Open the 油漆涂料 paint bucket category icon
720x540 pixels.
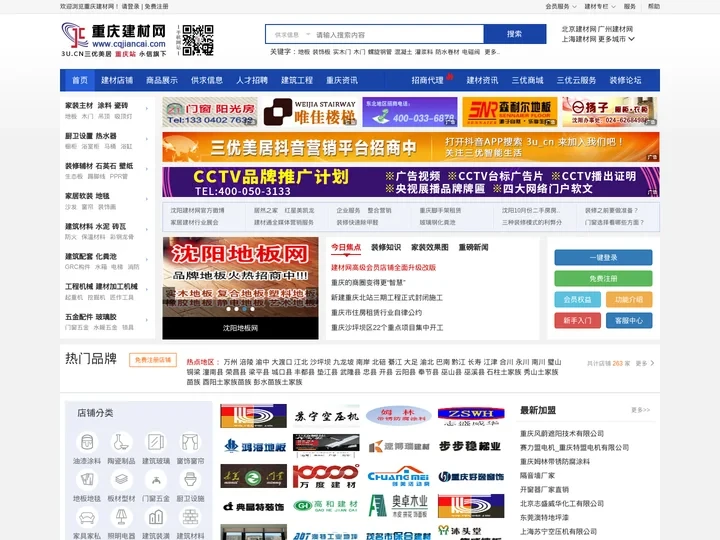tap(87, 443)
